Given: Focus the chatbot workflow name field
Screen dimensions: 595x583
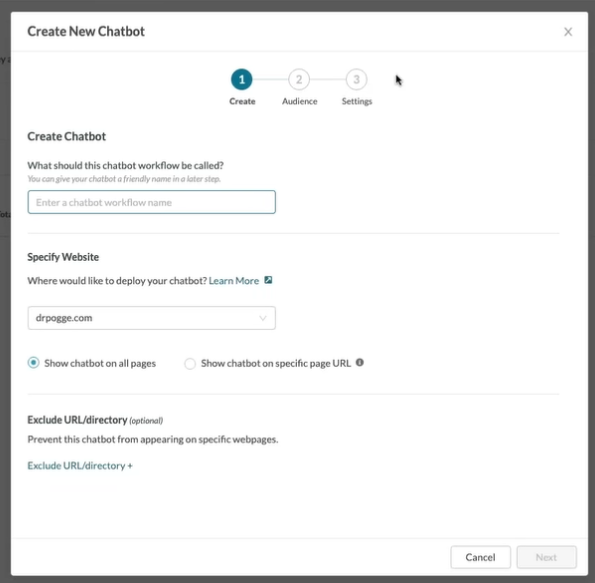Looking at the screenshot, I should point(151,202).
